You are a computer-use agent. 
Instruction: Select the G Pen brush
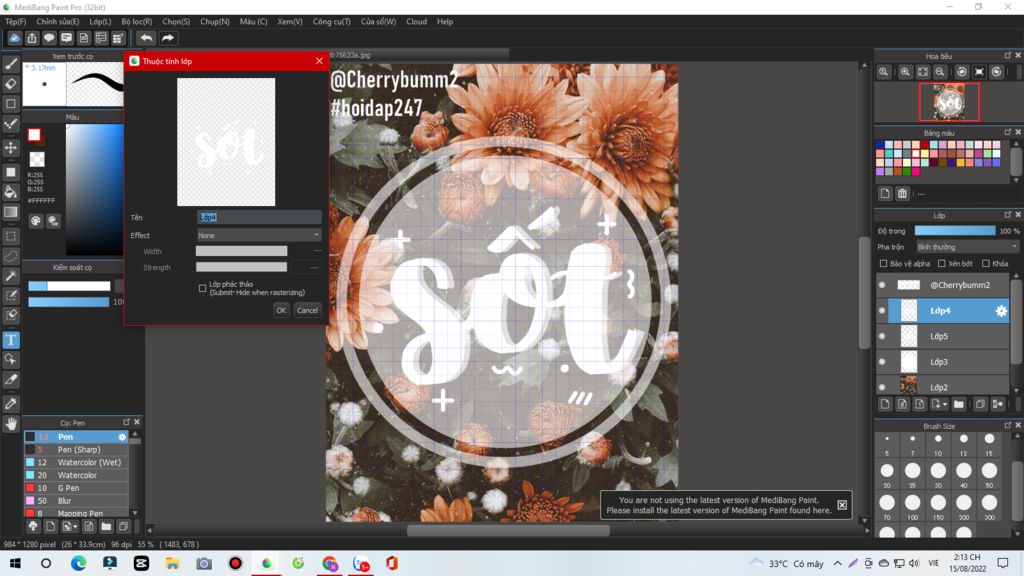(x=76, y=488)
